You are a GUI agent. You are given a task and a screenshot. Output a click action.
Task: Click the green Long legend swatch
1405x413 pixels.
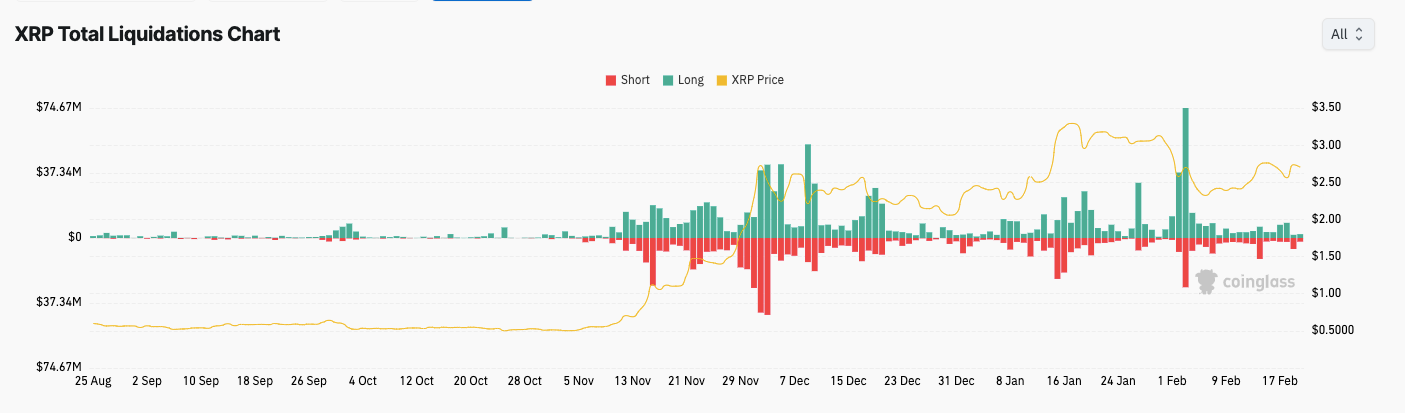[667, 80]
